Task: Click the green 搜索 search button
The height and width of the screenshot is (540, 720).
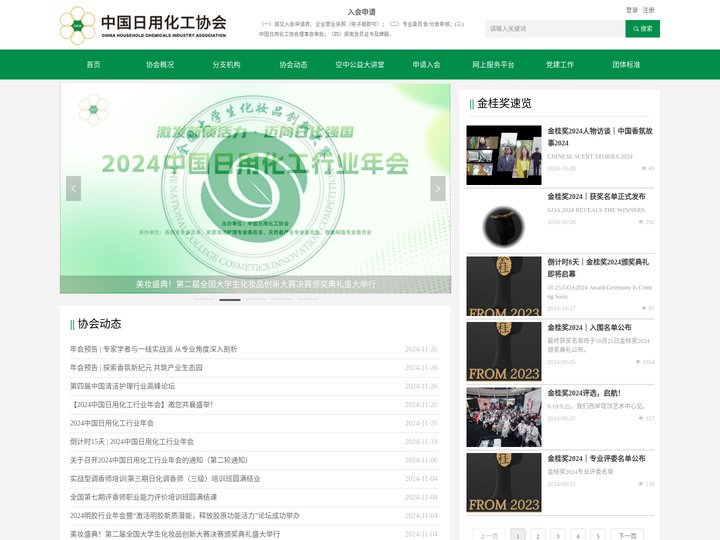Action: [x=642, y=28]
